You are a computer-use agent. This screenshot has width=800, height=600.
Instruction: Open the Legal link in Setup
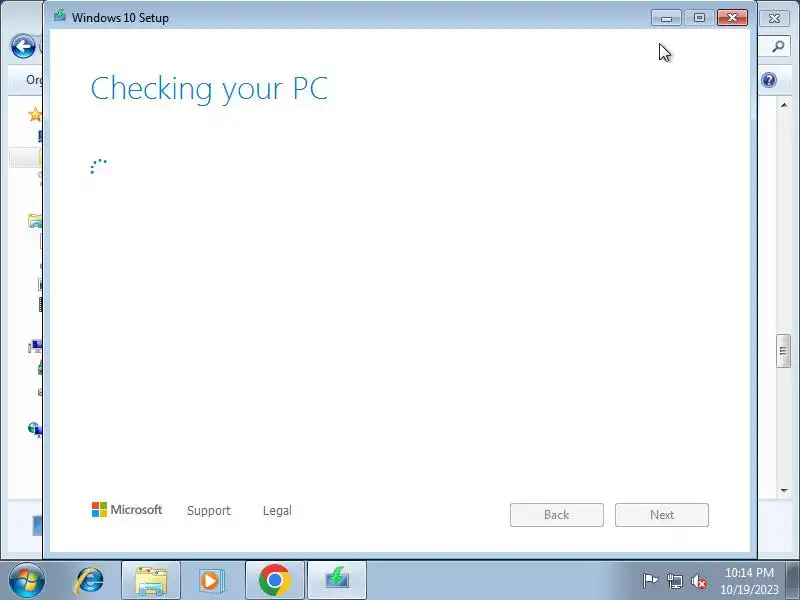[x=277, y=511]
